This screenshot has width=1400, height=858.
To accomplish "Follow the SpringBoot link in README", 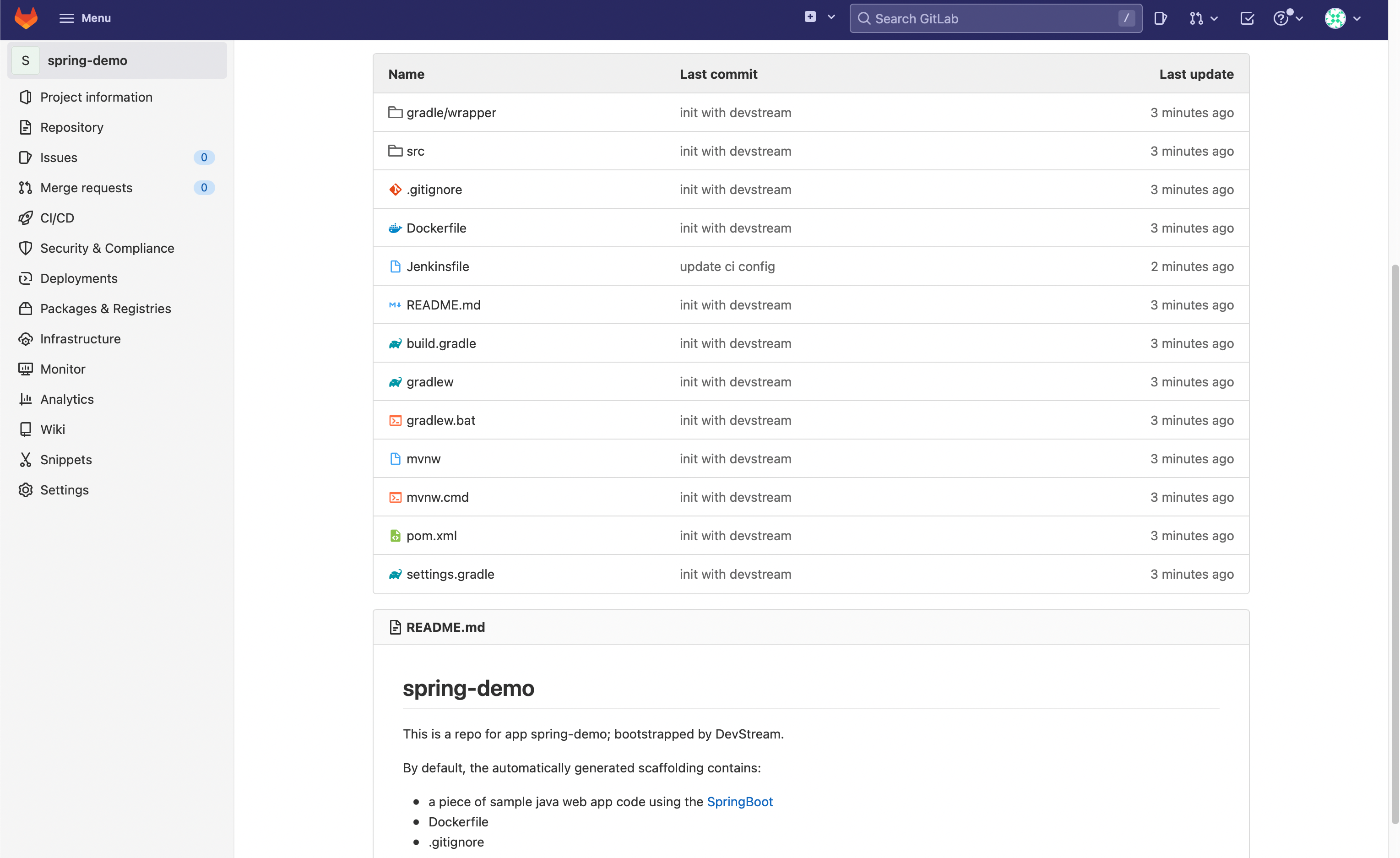I will click(739, 802).
